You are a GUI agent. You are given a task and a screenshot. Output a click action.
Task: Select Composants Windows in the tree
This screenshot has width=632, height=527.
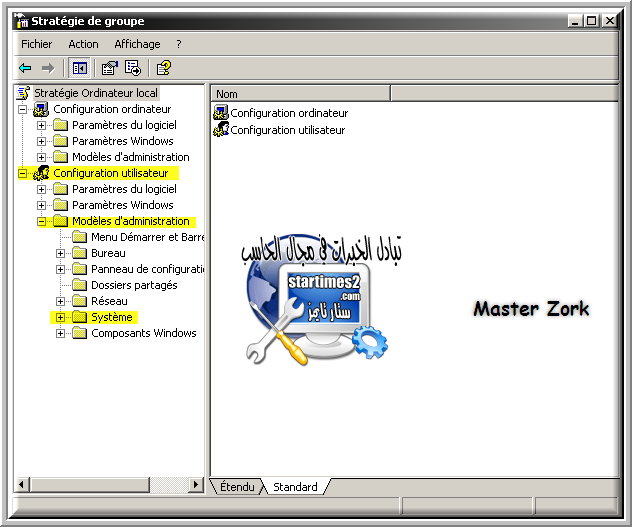tap(144, 333)
